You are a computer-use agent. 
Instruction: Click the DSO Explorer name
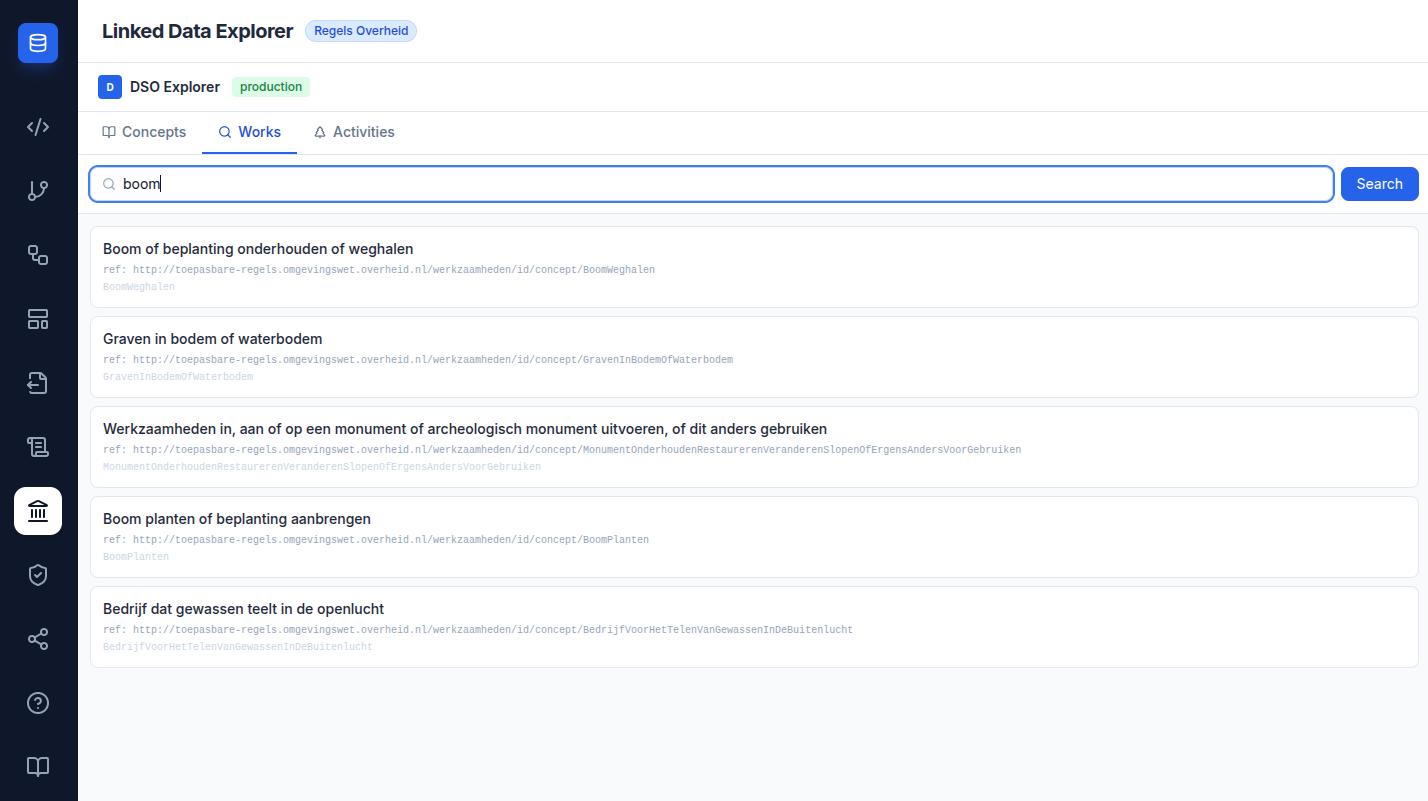tap(175, 87)
